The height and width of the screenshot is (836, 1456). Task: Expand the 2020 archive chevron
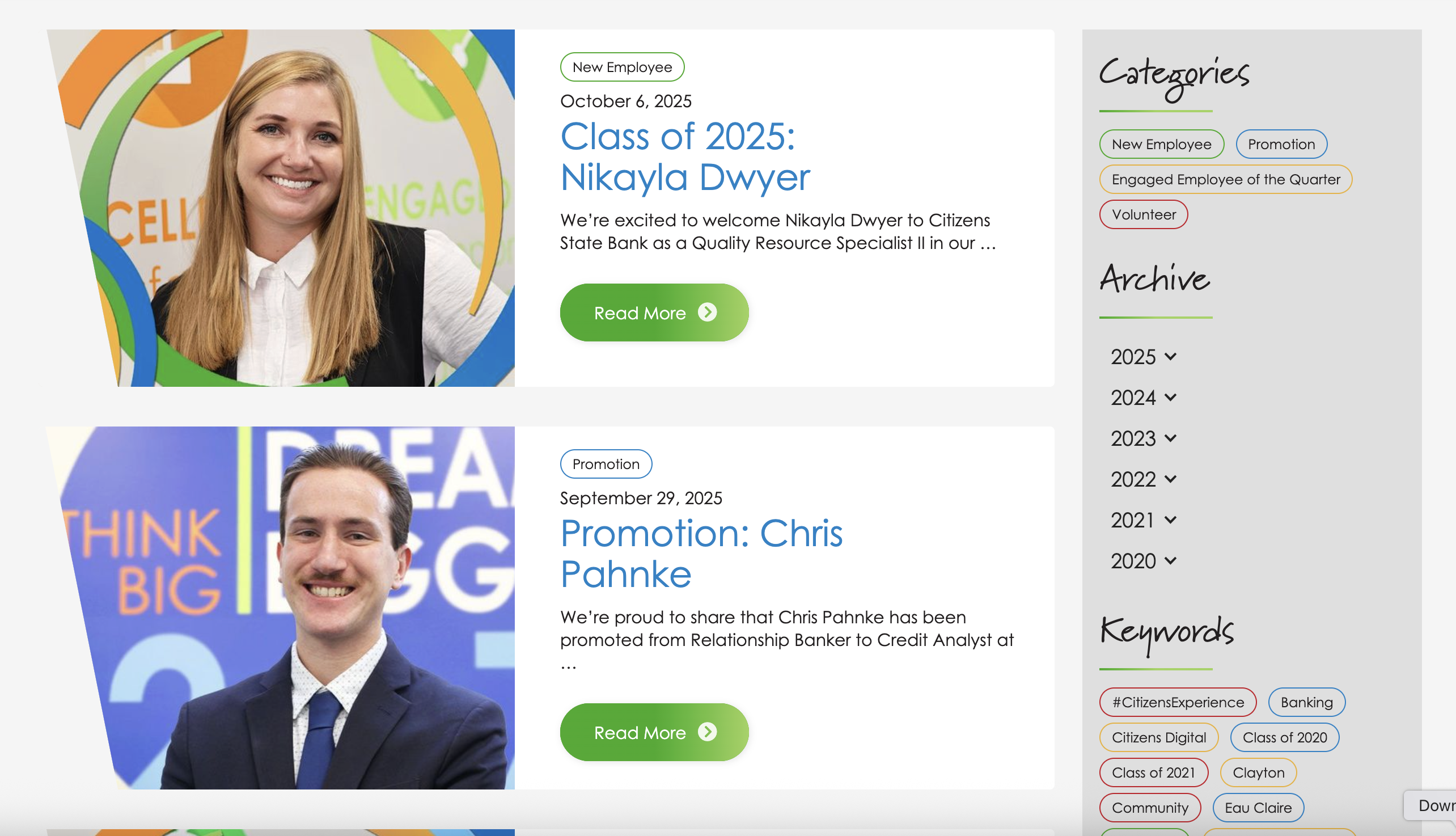pyautogui.click(x=1171, y=560)
